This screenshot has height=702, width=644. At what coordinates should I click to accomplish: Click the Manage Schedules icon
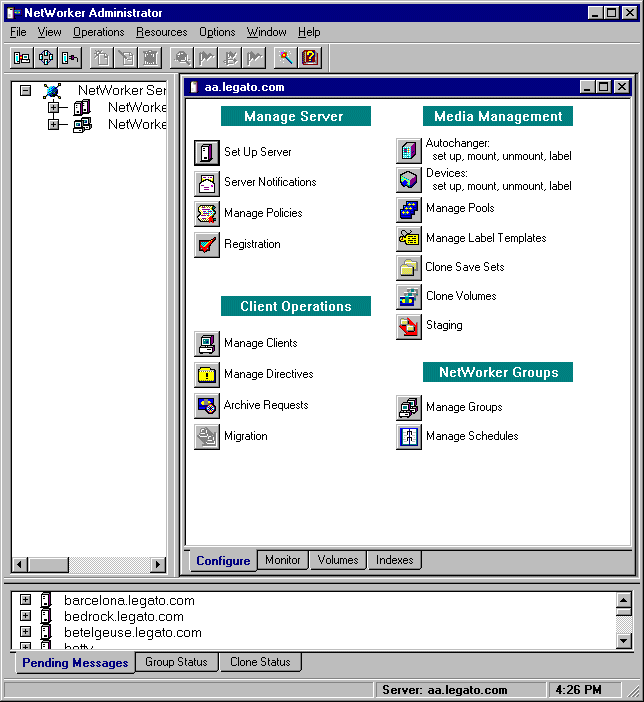[408, 437]
